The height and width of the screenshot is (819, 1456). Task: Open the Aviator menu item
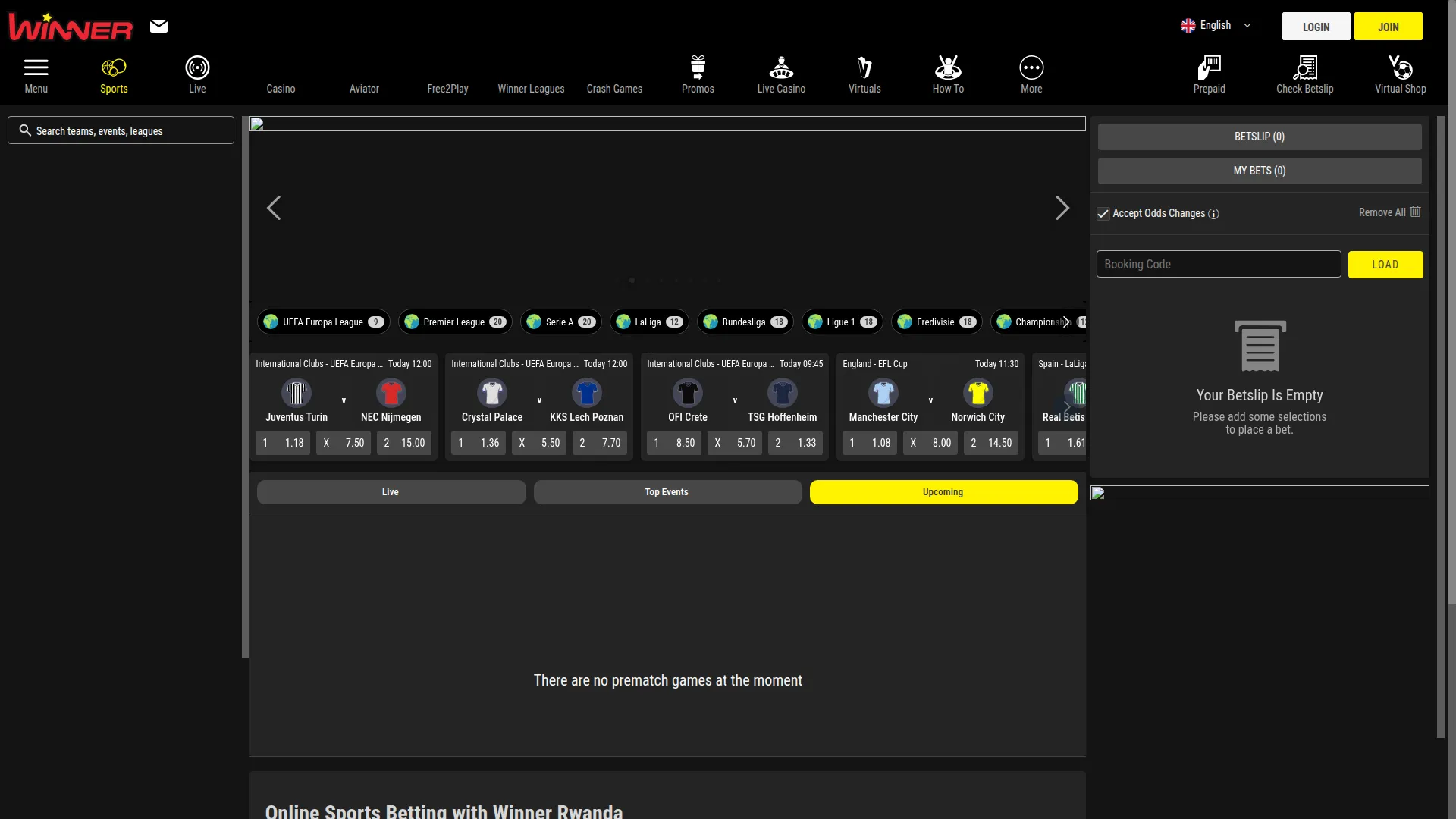pos(364,89)
